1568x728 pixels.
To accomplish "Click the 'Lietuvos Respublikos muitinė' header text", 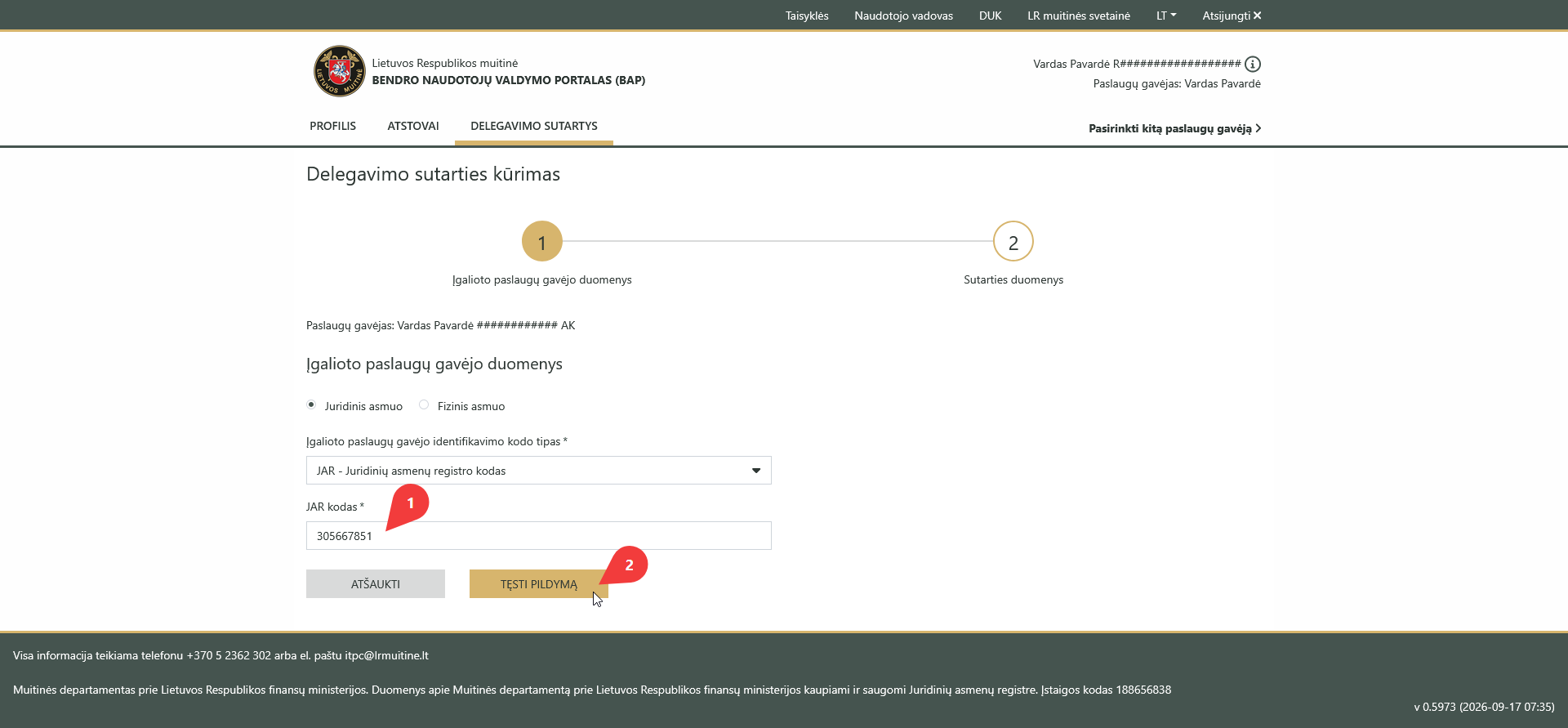I will 445,63.
